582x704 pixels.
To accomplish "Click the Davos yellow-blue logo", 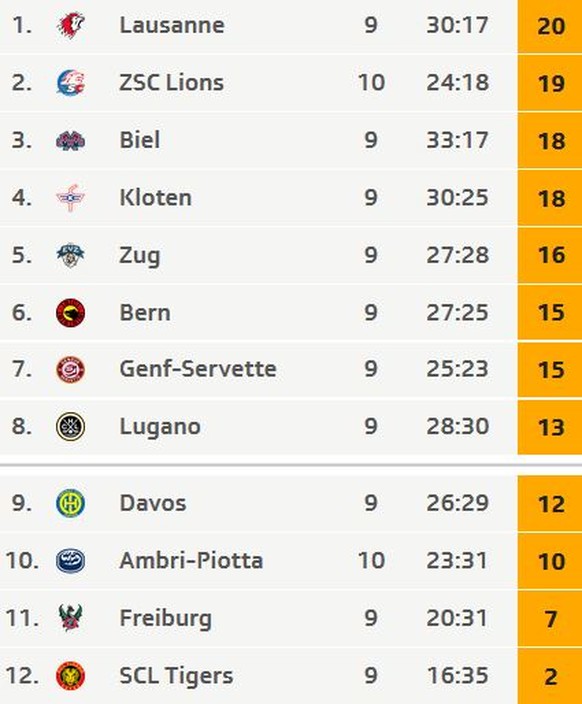I will click(71, 503).
